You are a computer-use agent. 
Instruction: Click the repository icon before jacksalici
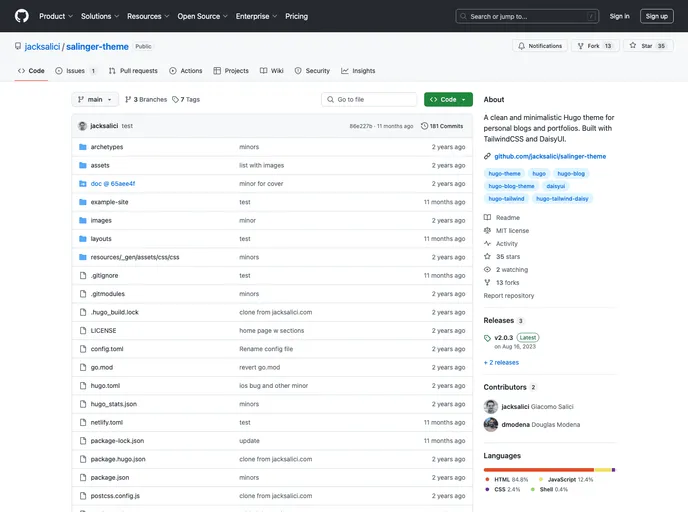(x=18, y=46)
